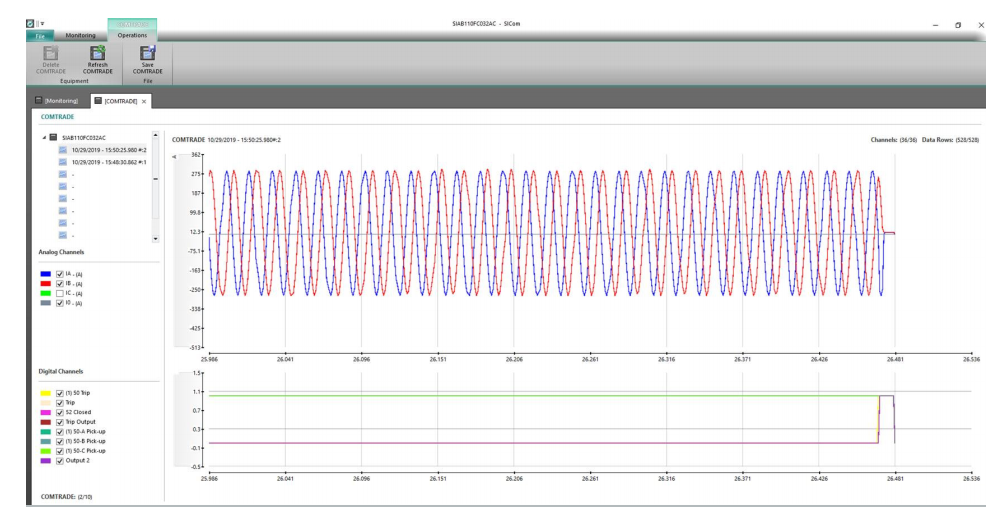Collapse the SIAB110FC032AC tree node
This screenshot has width=1004, height=530.
coord(44,138)
